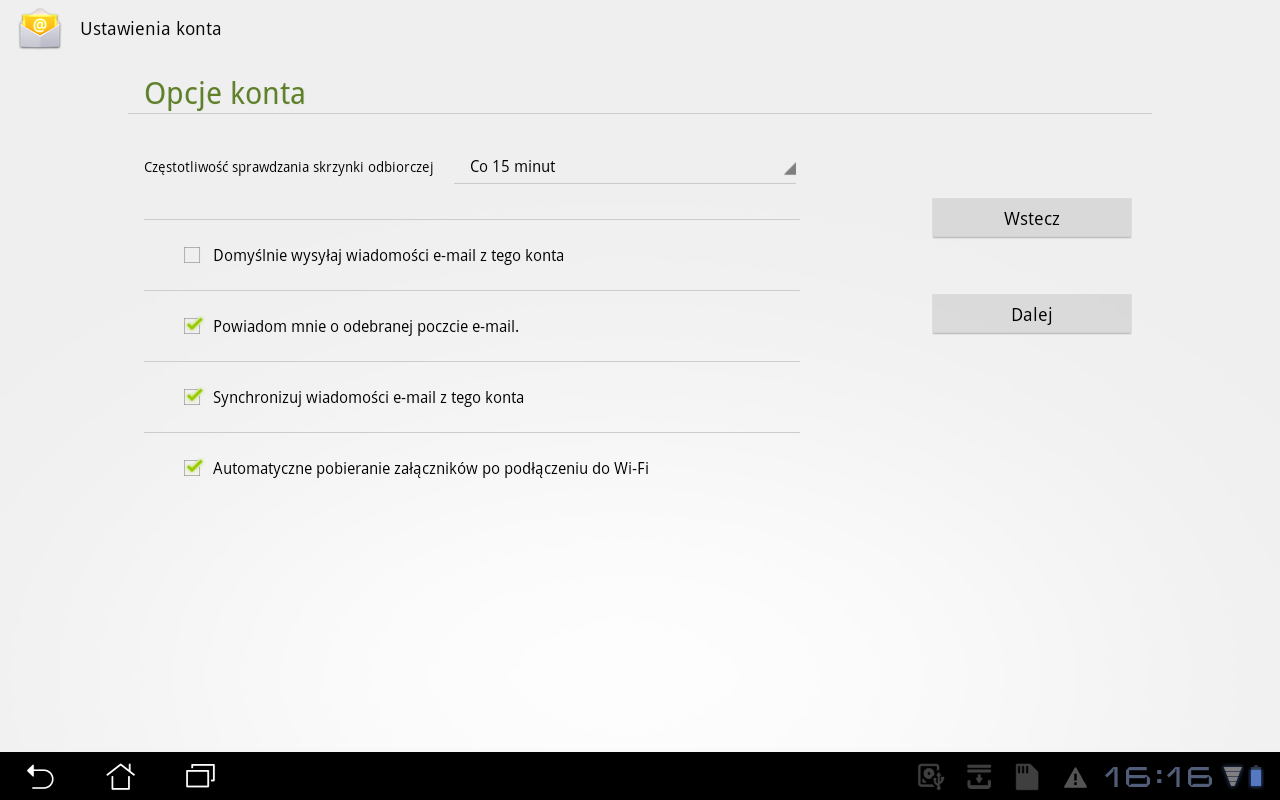Tap the Email app envelope icon

click(40, 28)
